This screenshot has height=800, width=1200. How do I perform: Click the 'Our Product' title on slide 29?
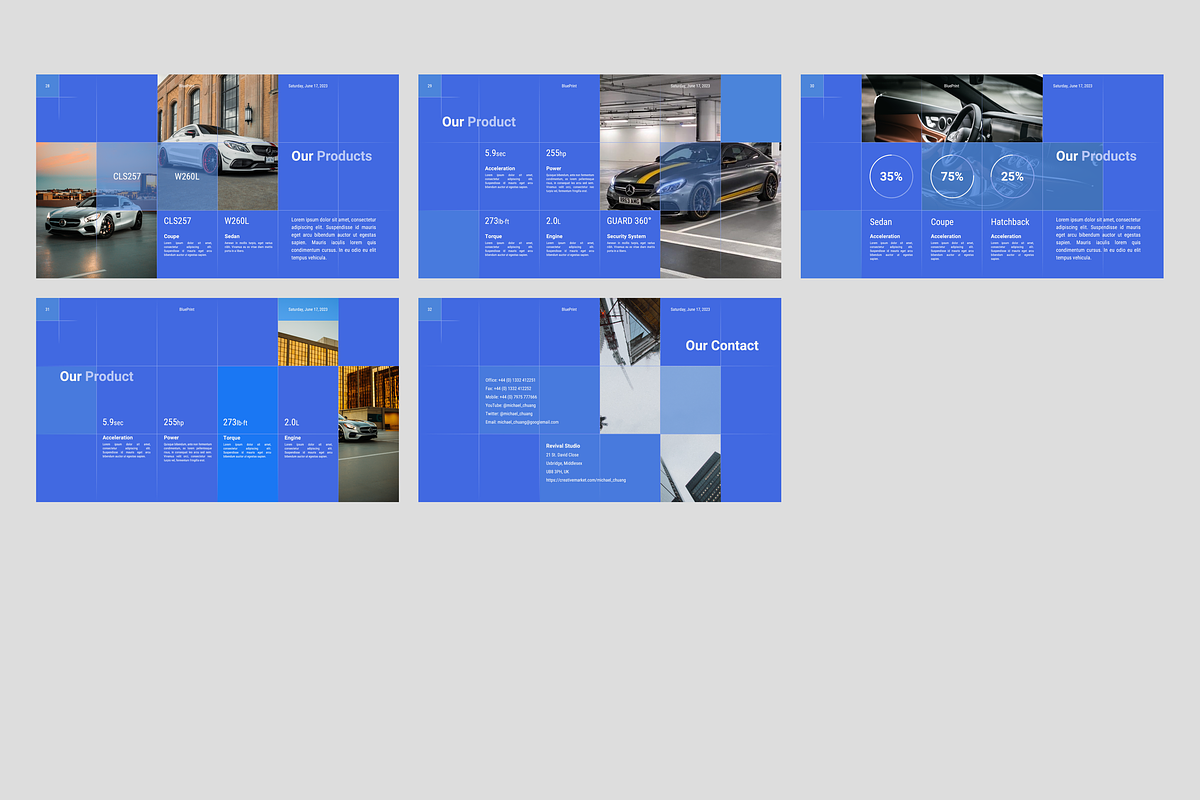[479, 122]
